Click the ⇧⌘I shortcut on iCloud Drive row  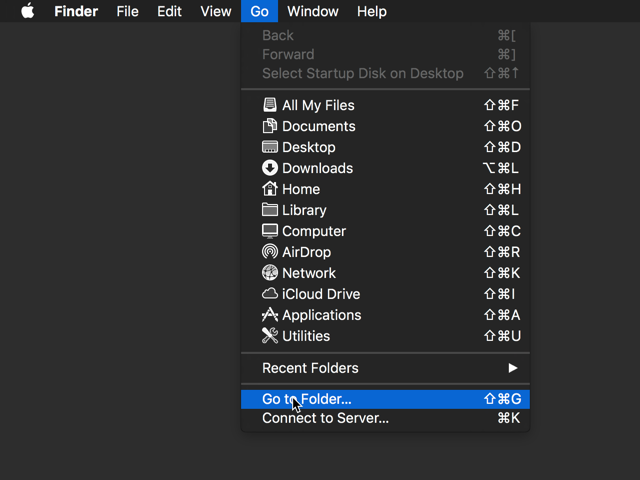(x=500, y=294)
